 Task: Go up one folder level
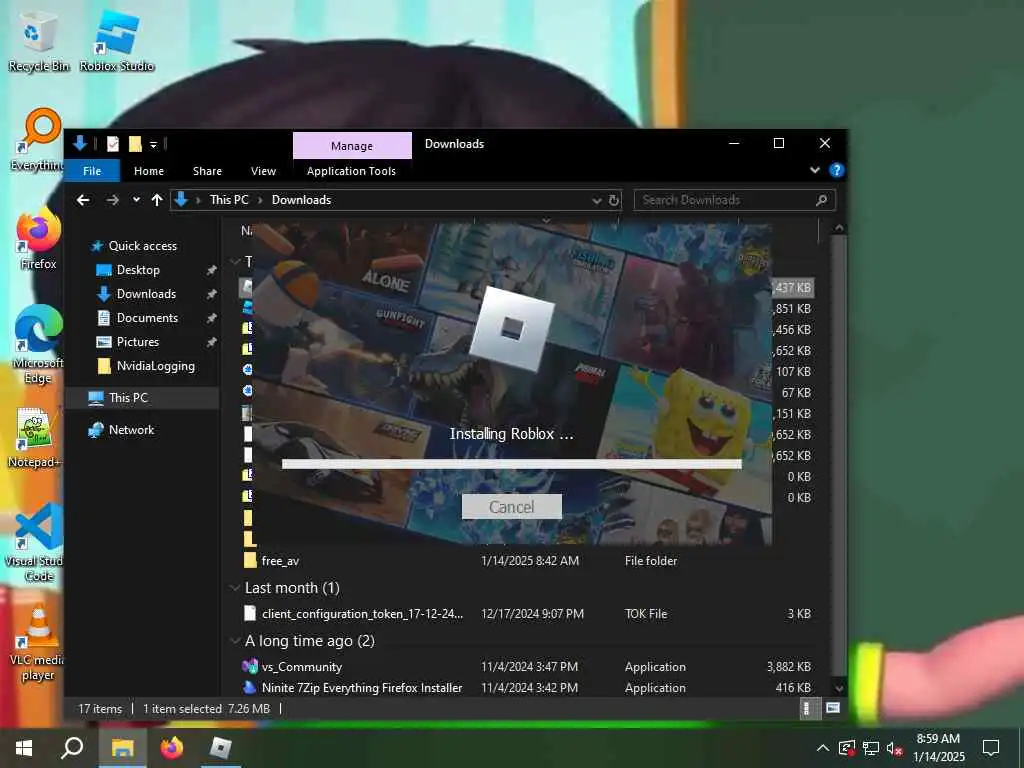(x=157, y=200)
